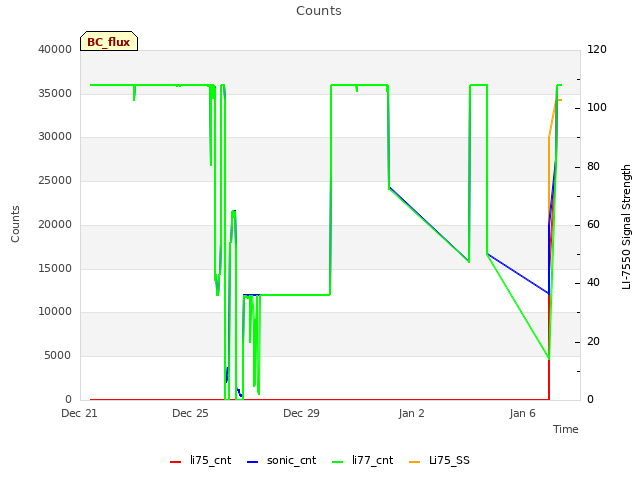This screenshot has width=640, height=480.
Task: Click the 30000 left axis value
Action: click(55, 137)
